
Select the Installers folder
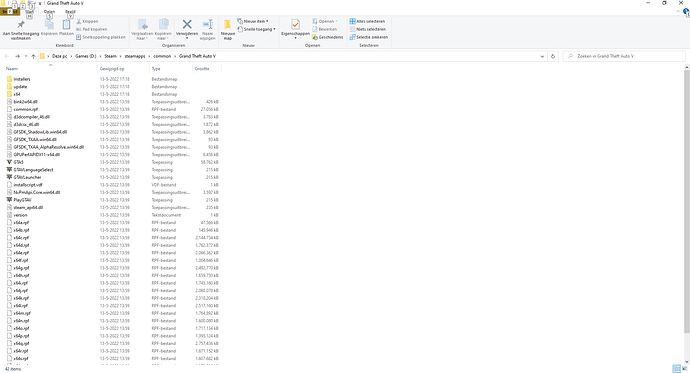[x=18, y=79]
